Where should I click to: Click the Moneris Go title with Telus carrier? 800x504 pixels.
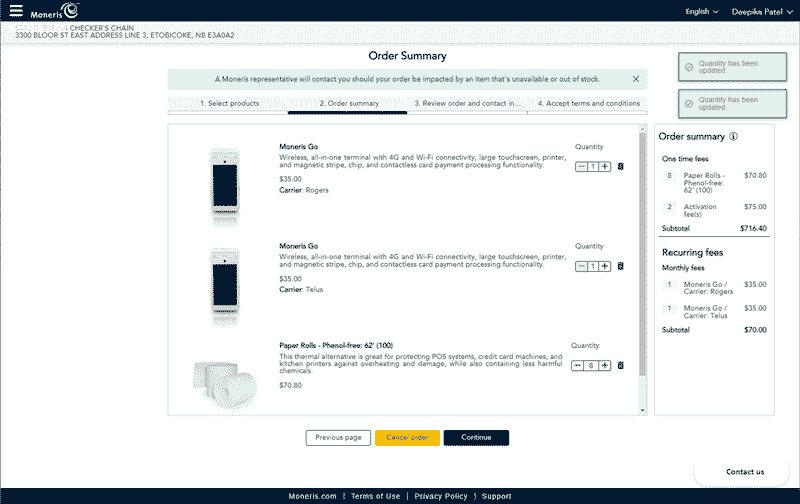point(298,246)
